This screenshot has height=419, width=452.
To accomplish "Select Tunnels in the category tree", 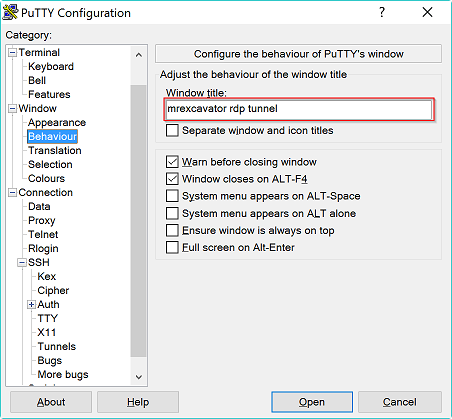I will pyautogui.click(x=57, y=346).
